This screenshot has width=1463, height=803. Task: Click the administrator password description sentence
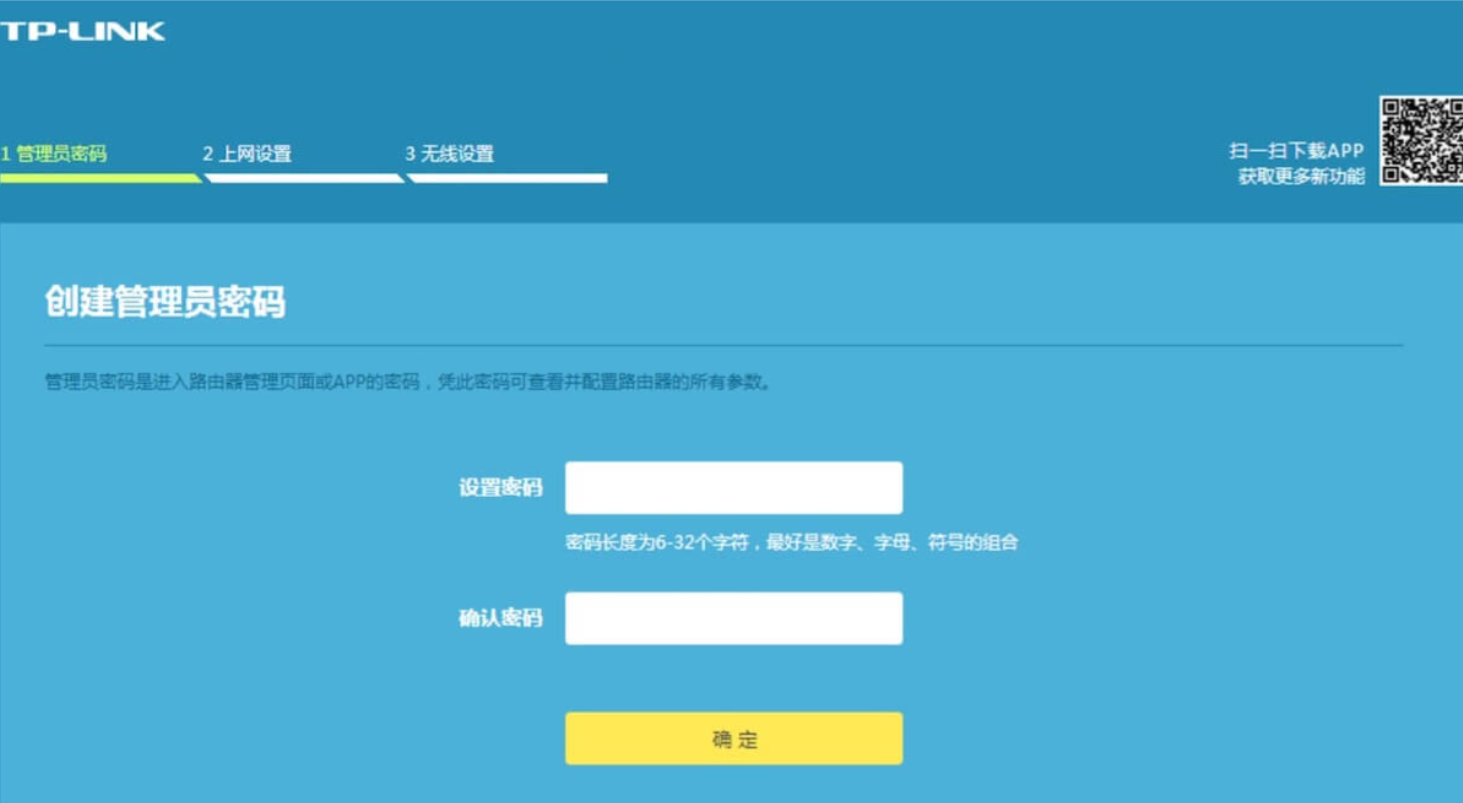click(x=408, y=382)
